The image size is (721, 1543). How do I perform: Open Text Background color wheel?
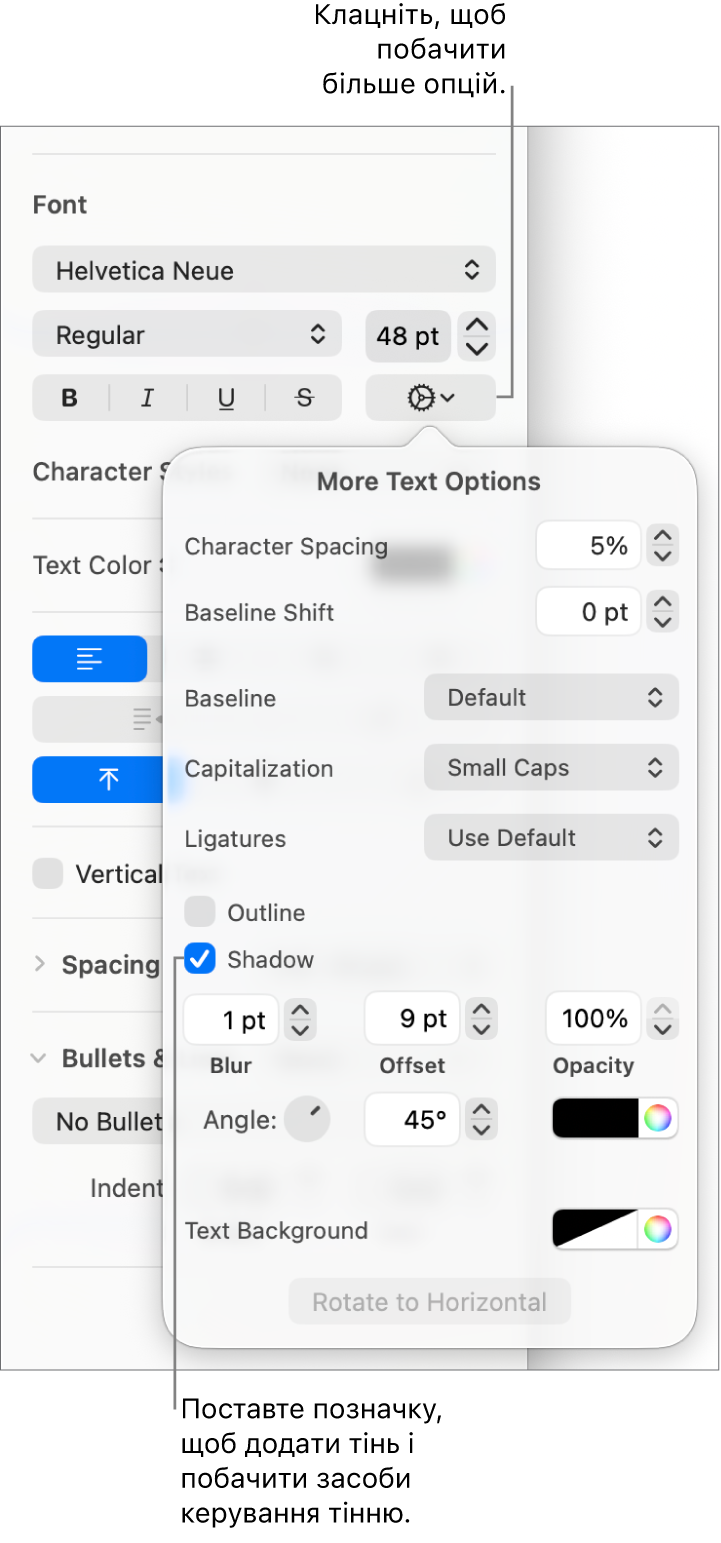point(657,1229)
